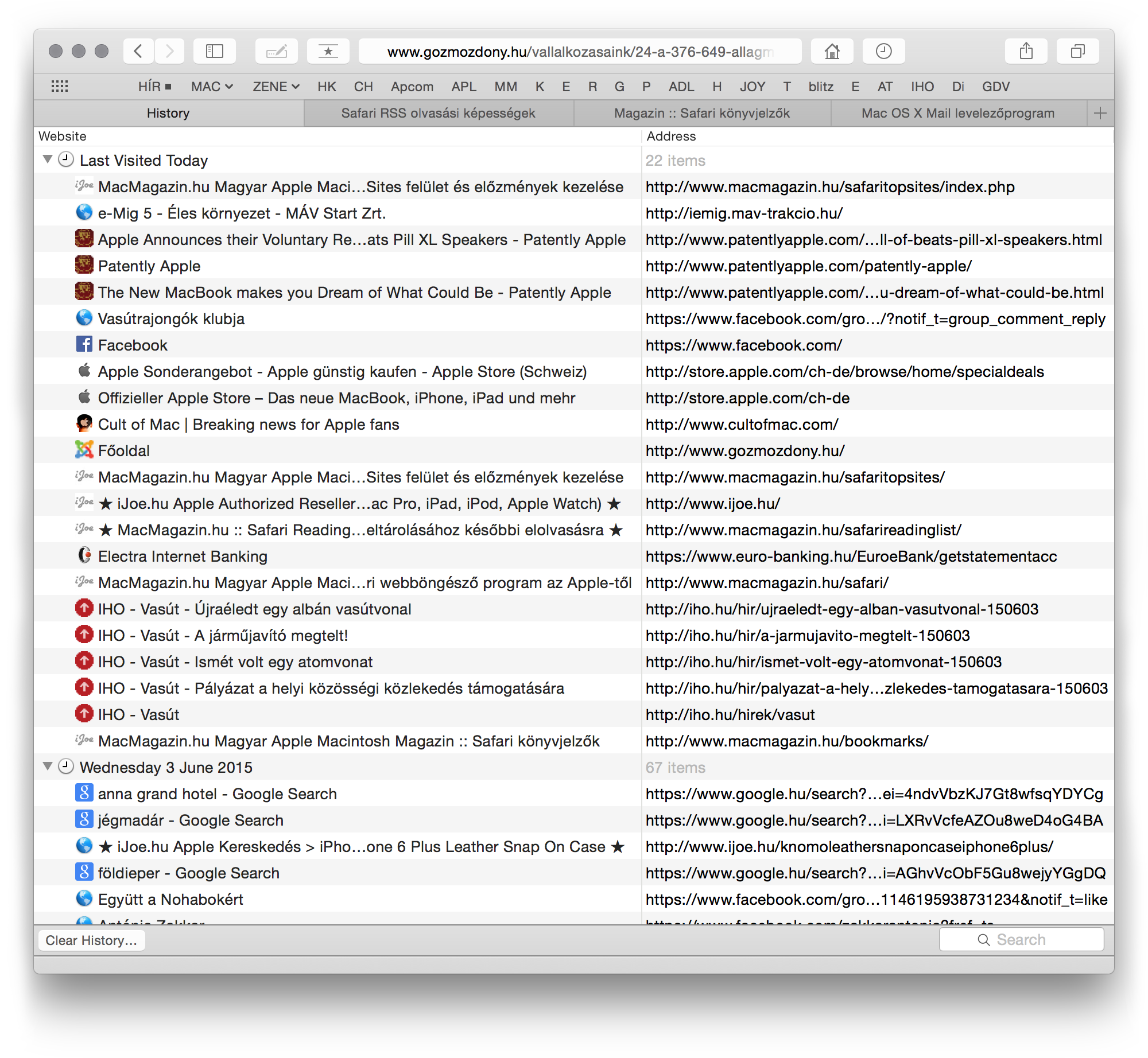
Task: Open the Apcom bookmark
Action: (412, 87)
